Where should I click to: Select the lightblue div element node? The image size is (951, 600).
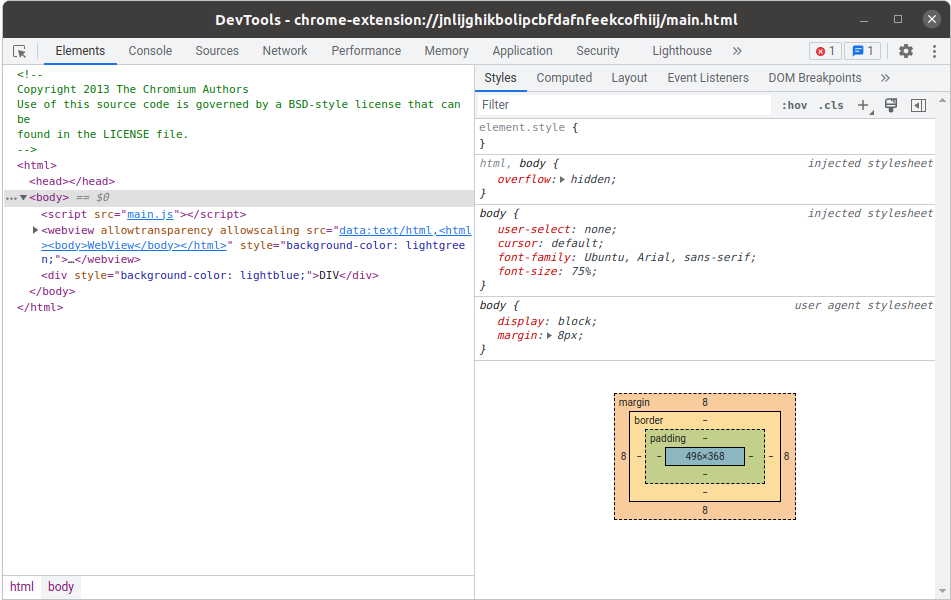[x=210, y=275]
